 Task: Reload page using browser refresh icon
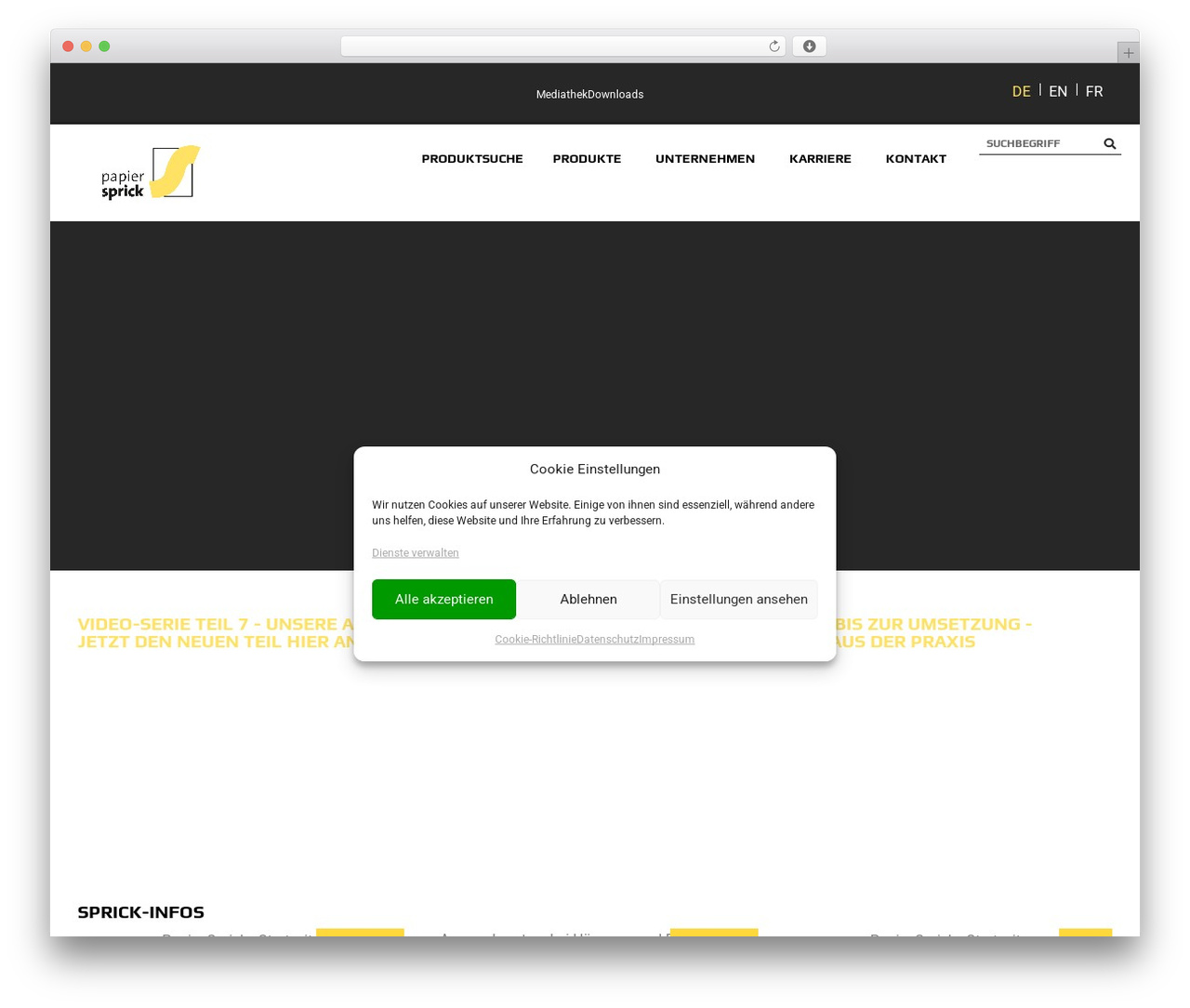tap(774, 46)
